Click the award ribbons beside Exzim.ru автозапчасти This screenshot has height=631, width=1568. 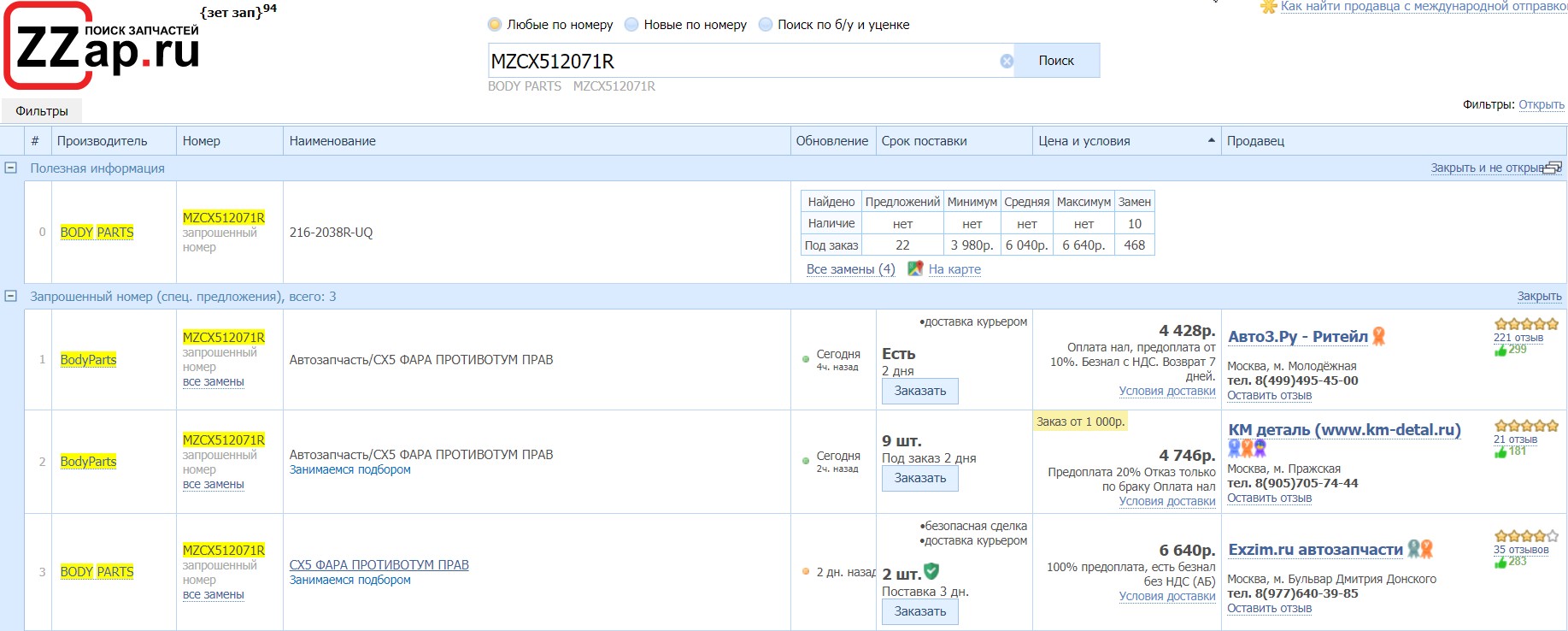coord(1420,549)
